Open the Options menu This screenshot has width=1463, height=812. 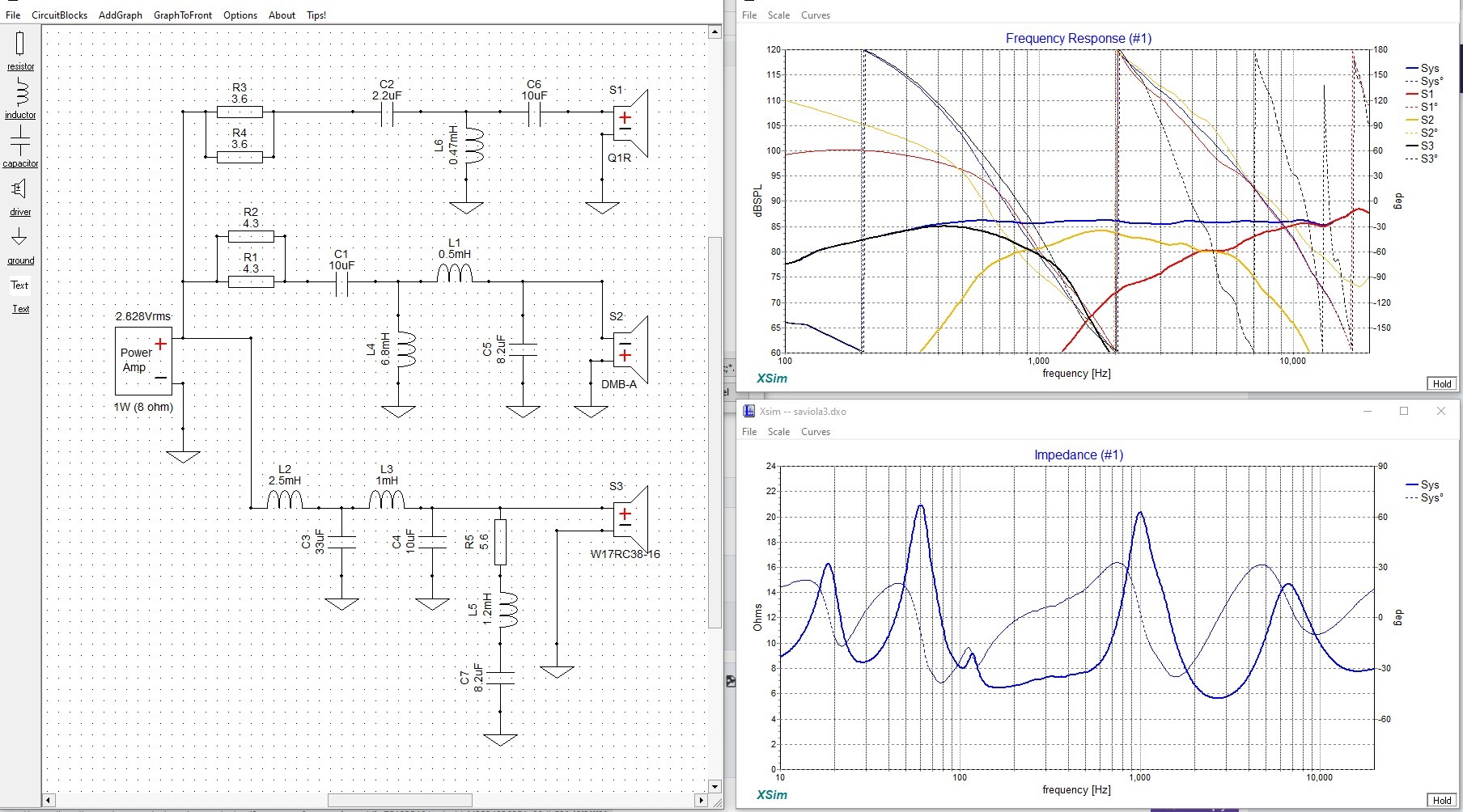(x=240, y=15)
